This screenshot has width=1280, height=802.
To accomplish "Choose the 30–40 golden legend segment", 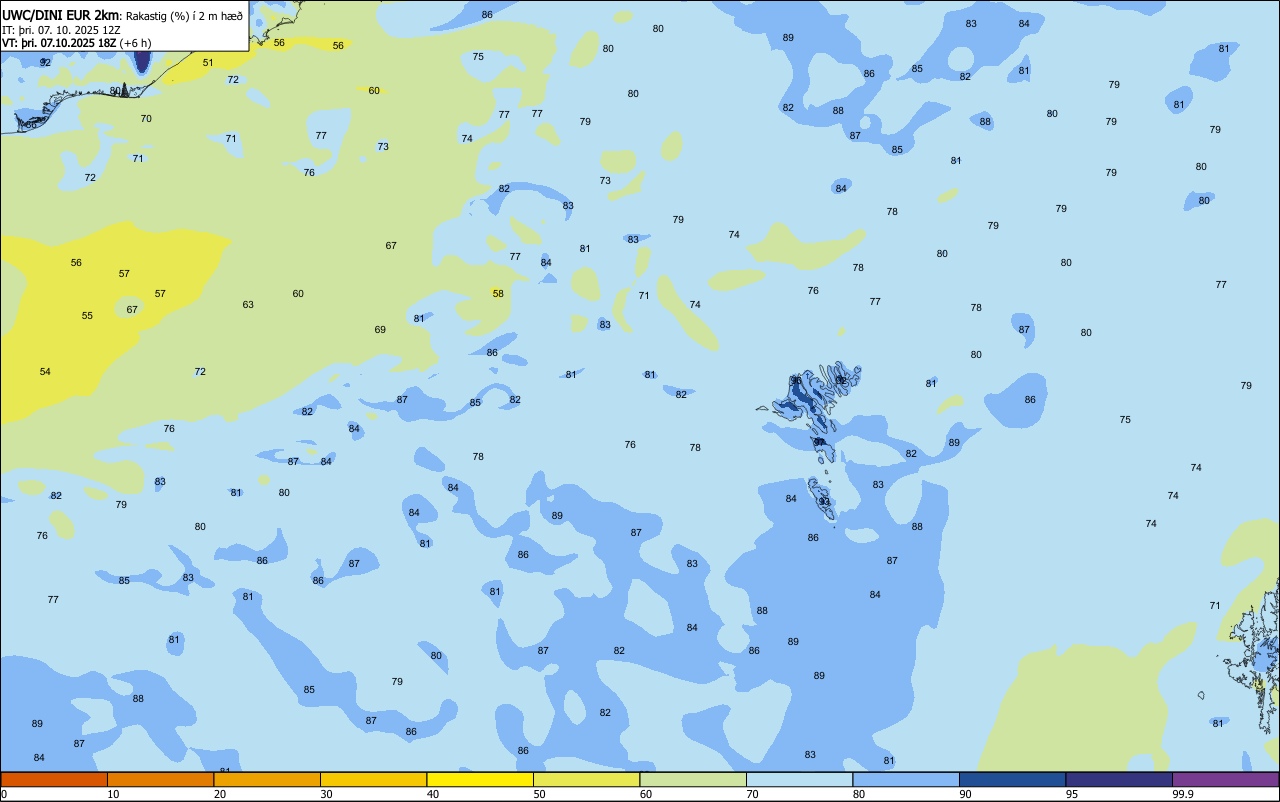I will (373, 779).
